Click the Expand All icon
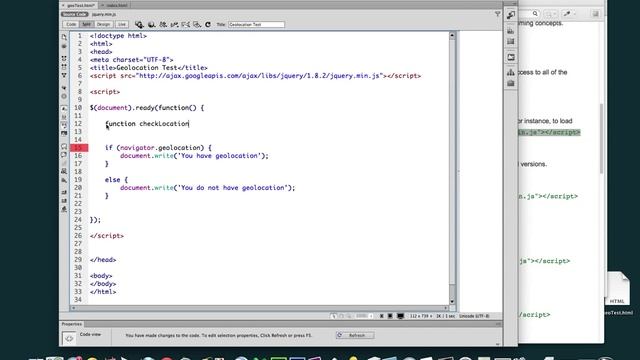 [64, 76]
